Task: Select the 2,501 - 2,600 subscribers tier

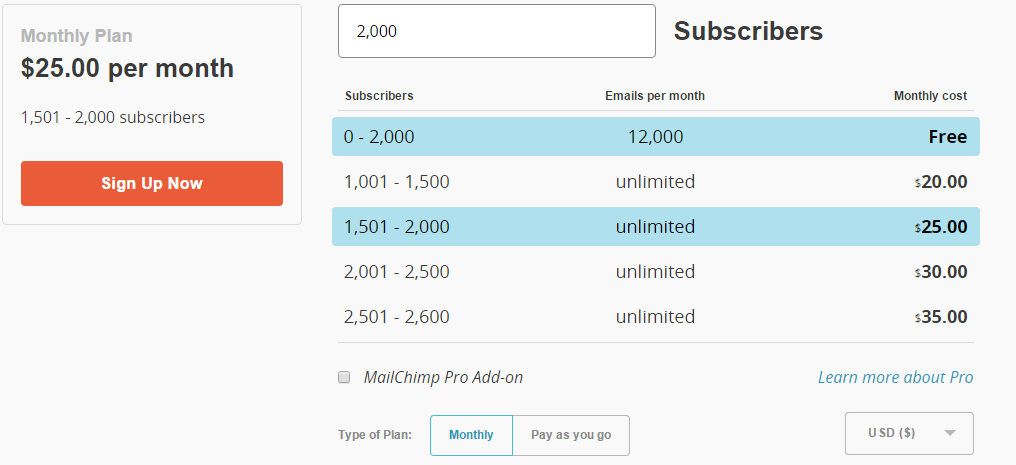Action: (655, 317)
